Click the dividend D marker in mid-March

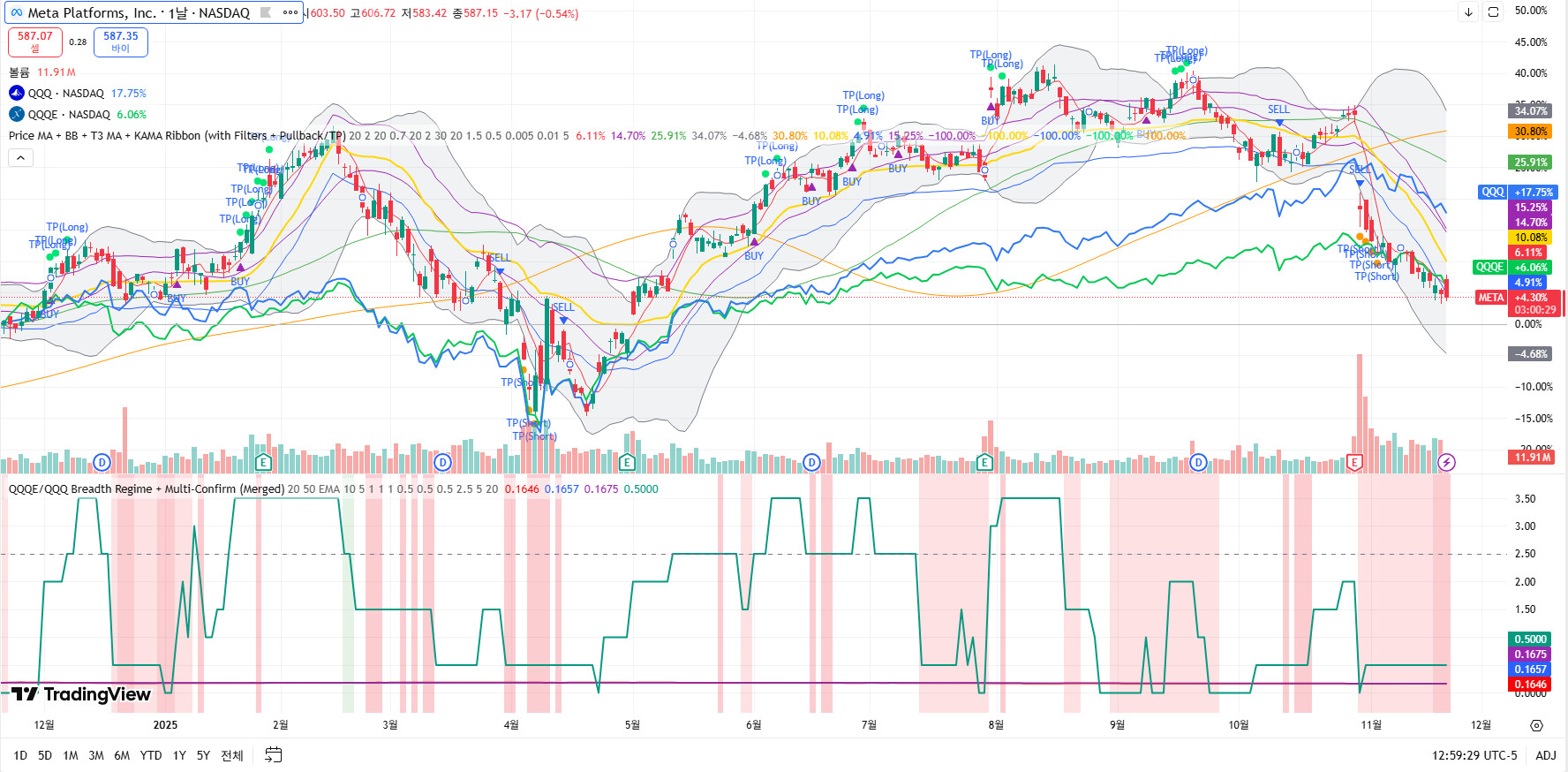[x=443, y=462]
